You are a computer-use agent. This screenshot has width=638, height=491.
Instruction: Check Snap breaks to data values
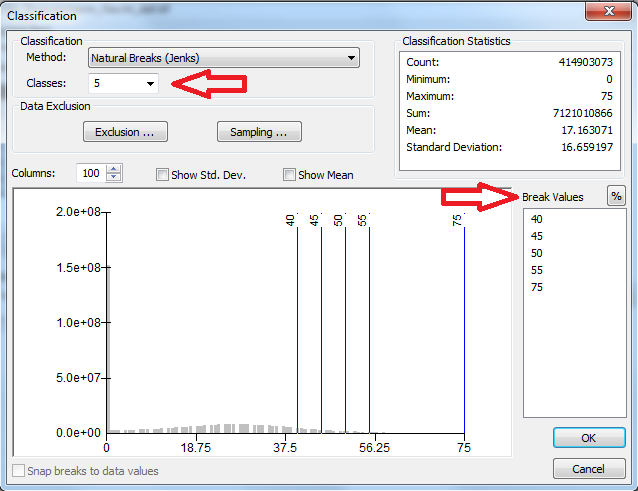click(x=18, y=471)
